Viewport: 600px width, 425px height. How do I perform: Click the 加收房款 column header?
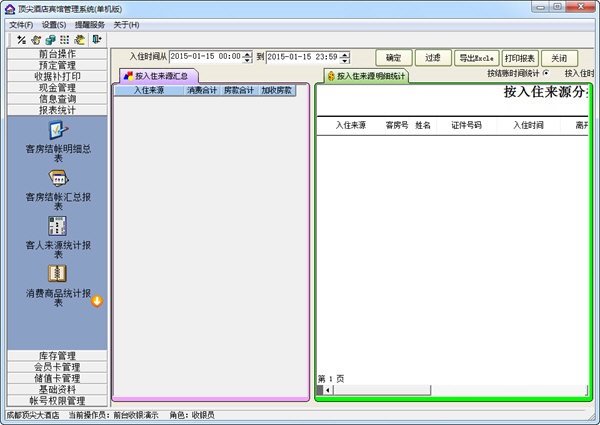tap(276, 90)
